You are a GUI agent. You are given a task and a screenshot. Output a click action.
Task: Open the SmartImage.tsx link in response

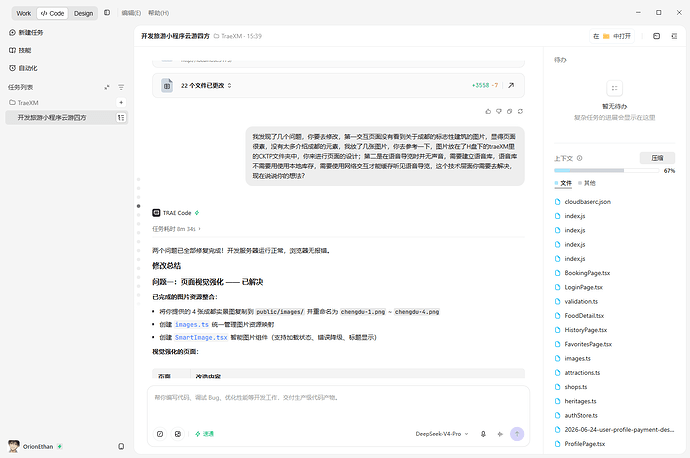tap(201, 337)
